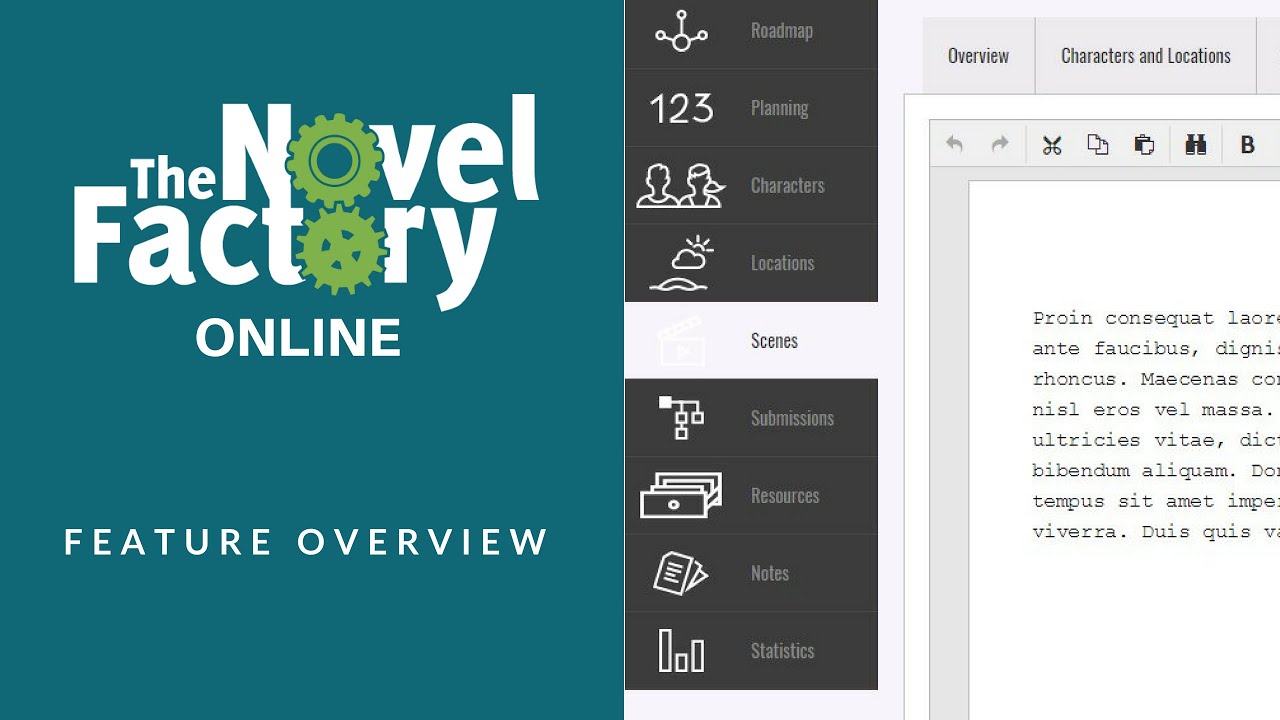Paste using the clipboard icon
Screen dimensions: 1280x720
1144,145
